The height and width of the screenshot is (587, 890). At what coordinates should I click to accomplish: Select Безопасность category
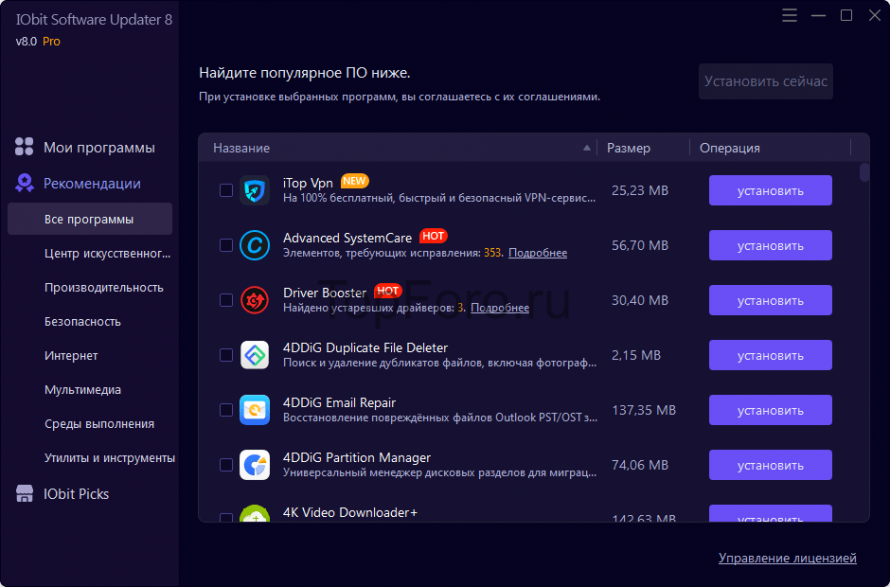(83, 321)
